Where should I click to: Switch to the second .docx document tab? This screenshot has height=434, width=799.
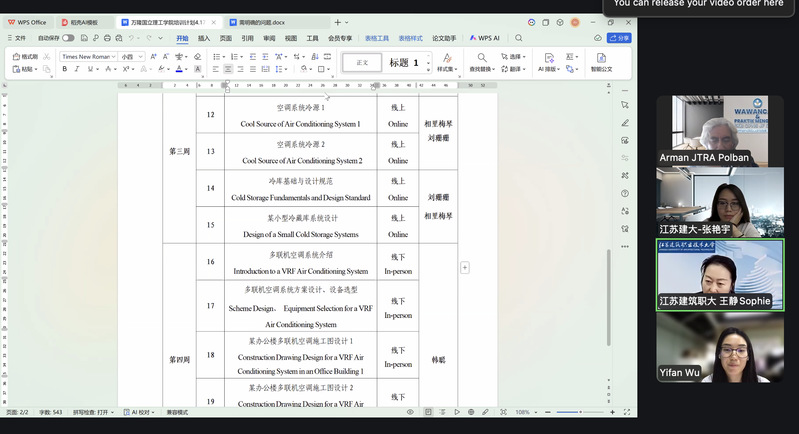pyautogui.click(x=262, y=22)
